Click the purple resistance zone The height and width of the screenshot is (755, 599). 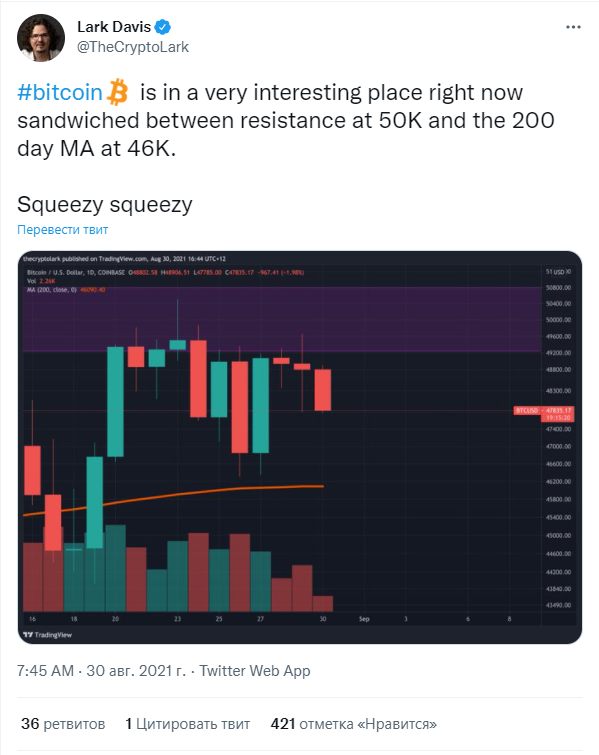(x=282, y=319)
